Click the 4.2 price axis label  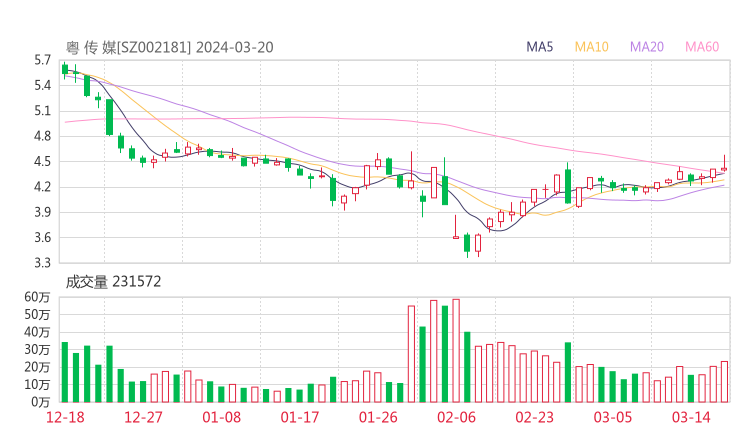click(x=42, y=187)
